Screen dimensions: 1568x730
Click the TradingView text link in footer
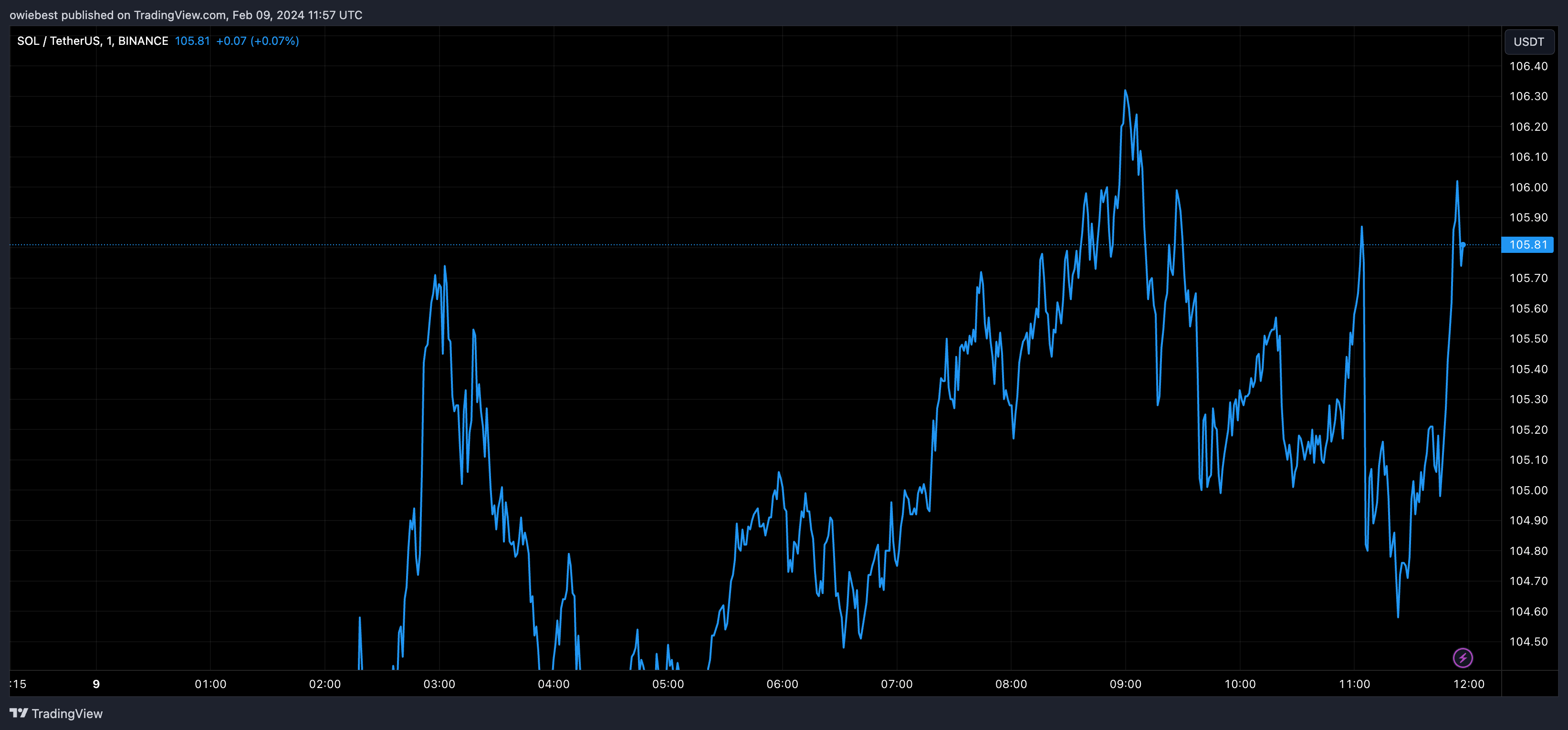pos(67,713)
